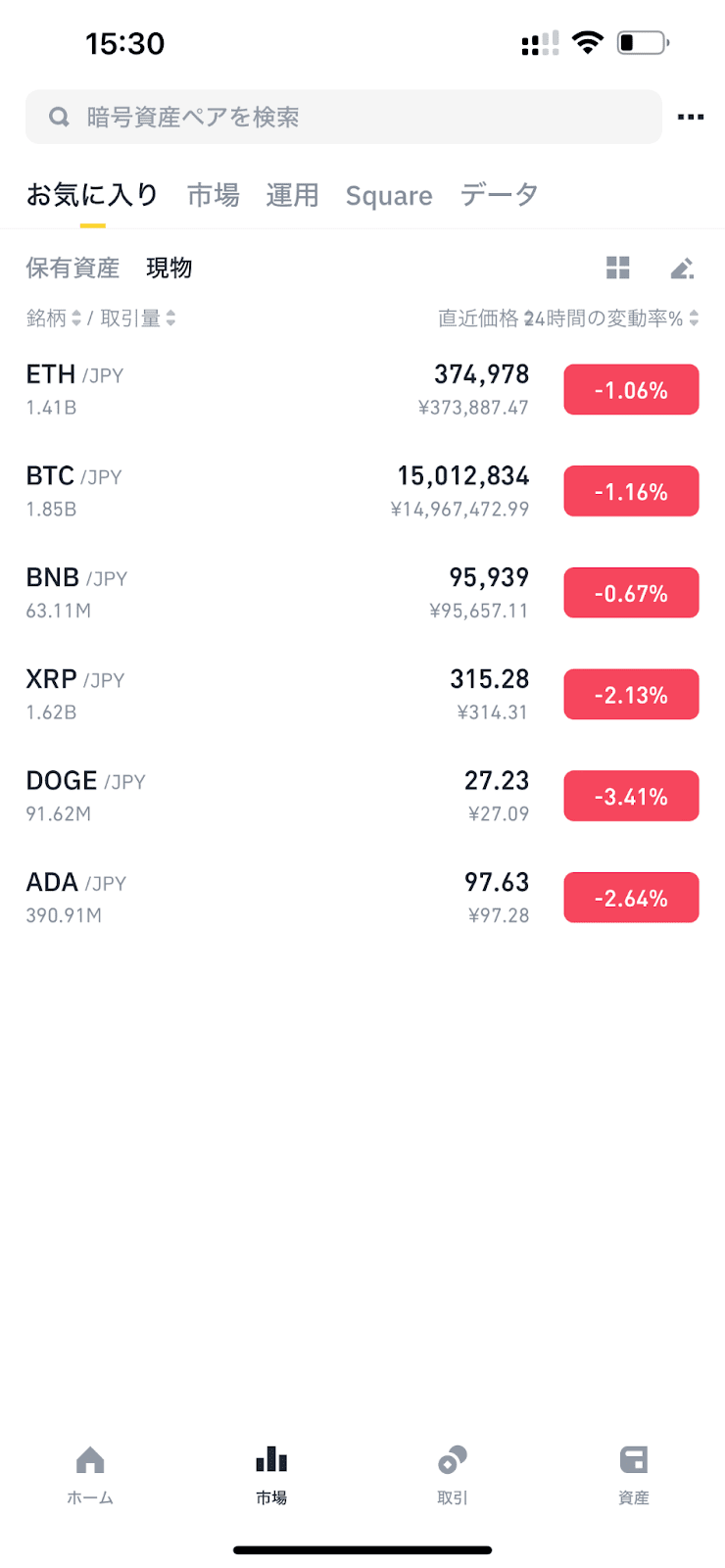The image size is (725, 1568).
Task: Switch to the Square tab
Action: [x=389, y=196]
